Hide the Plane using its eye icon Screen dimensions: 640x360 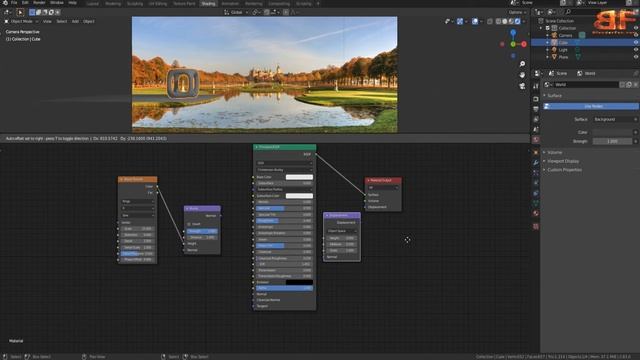click(x=636, y=57)
